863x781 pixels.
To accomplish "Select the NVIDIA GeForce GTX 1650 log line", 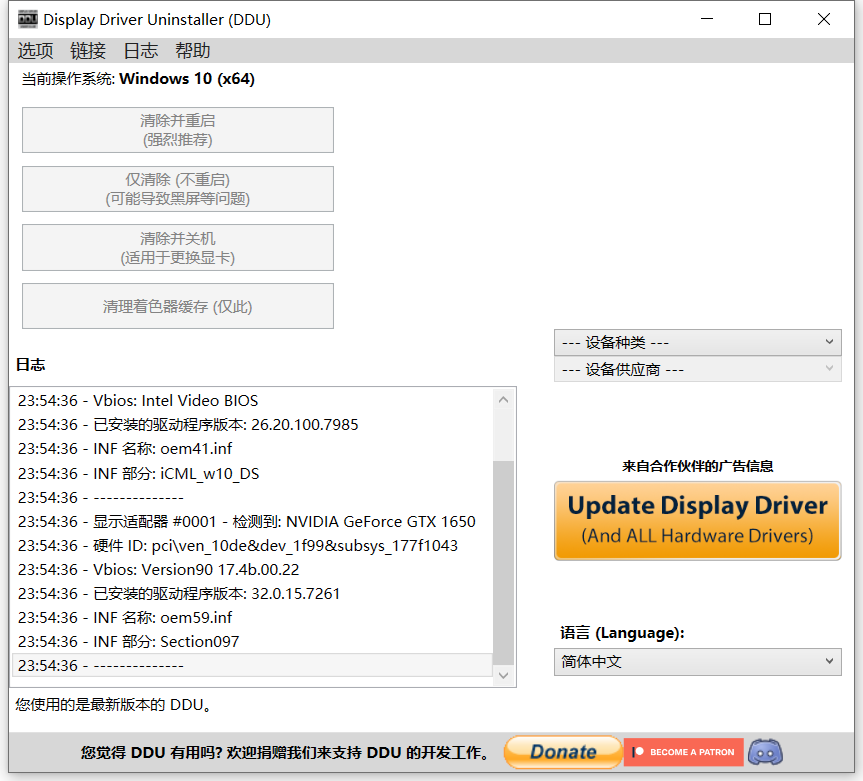I will coord(247,521).
